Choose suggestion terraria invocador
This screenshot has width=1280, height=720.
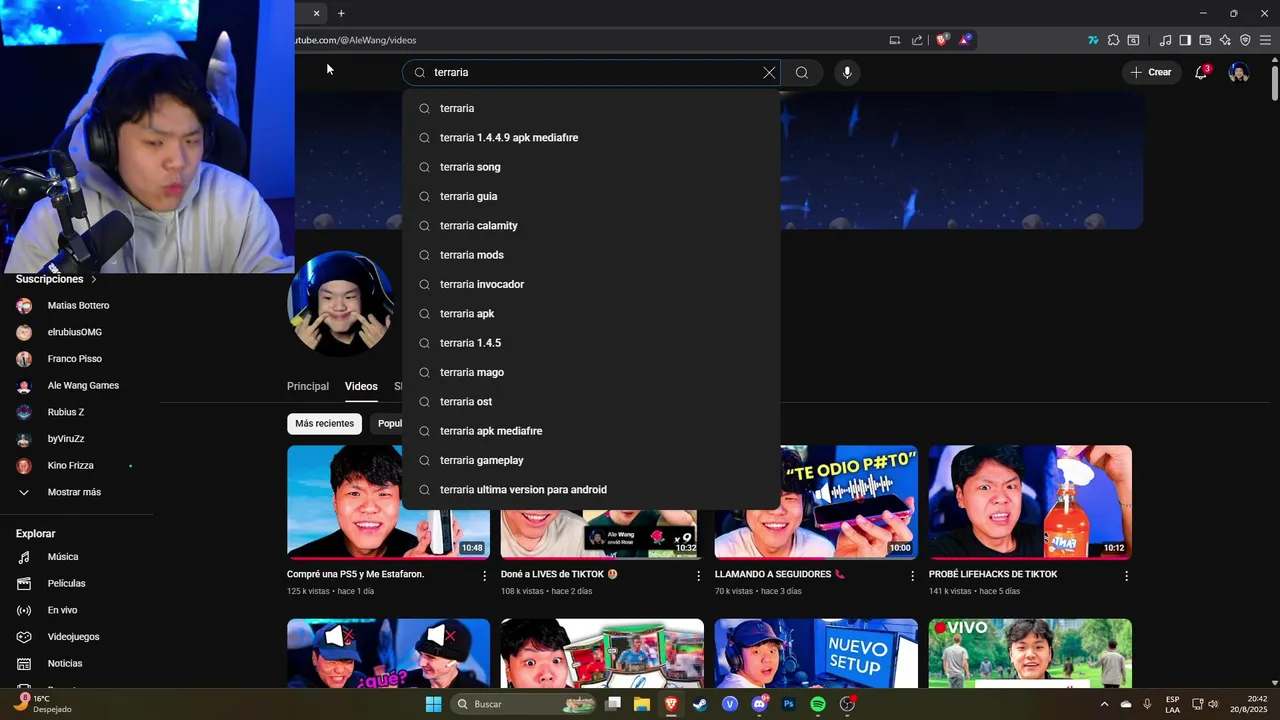coord(591,284)
